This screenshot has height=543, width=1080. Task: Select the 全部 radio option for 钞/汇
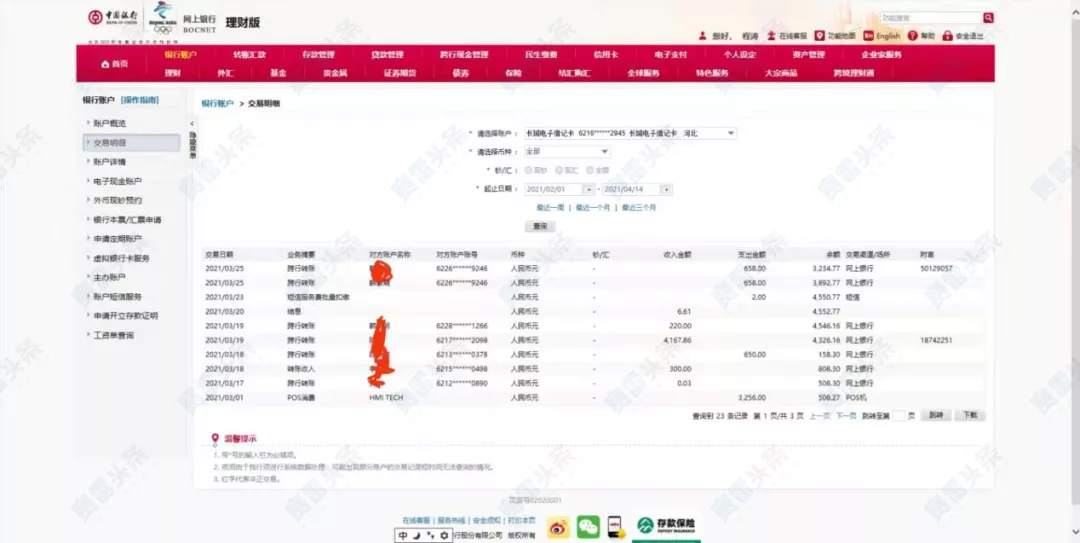(590, 170)
